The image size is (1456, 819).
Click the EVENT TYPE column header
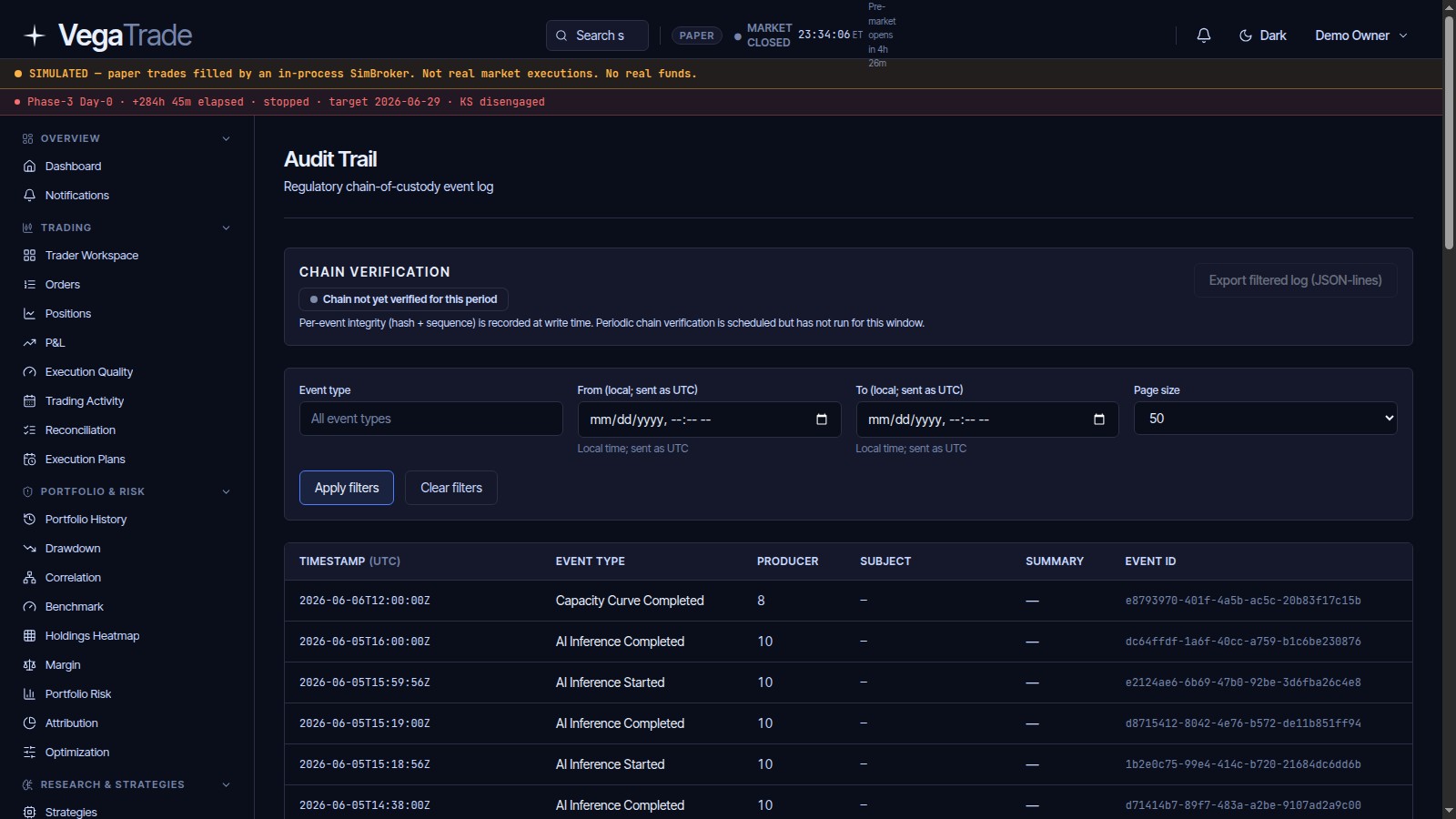click(590, 561)
